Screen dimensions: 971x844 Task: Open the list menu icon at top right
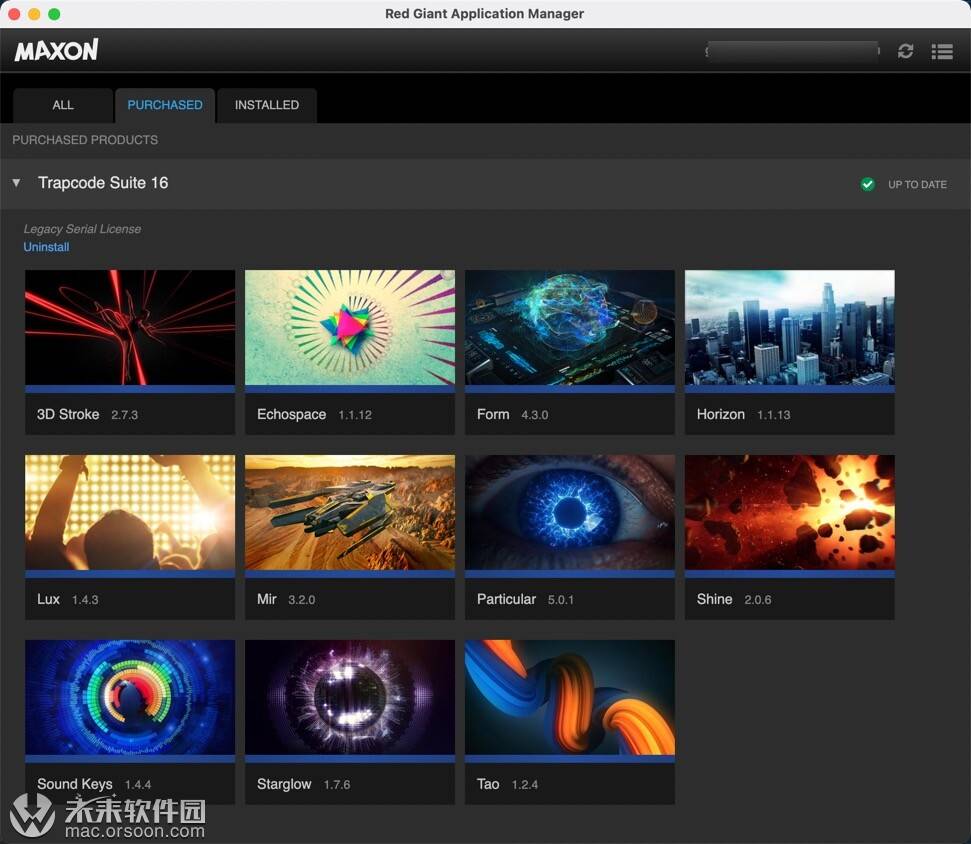pos(942,51)
